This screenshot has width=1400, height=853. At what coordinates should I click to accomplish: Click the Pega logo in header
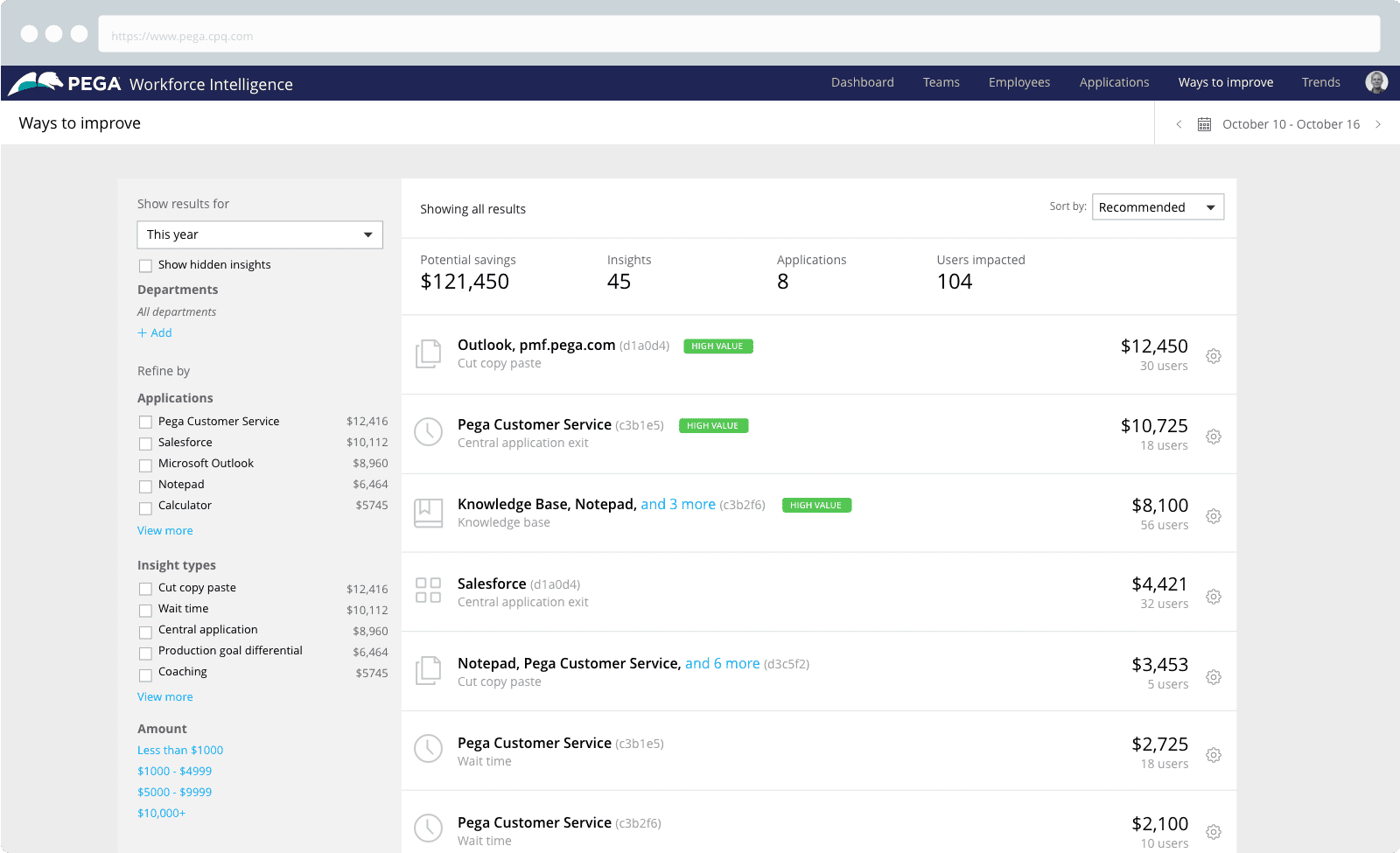[x=65, y=83]
